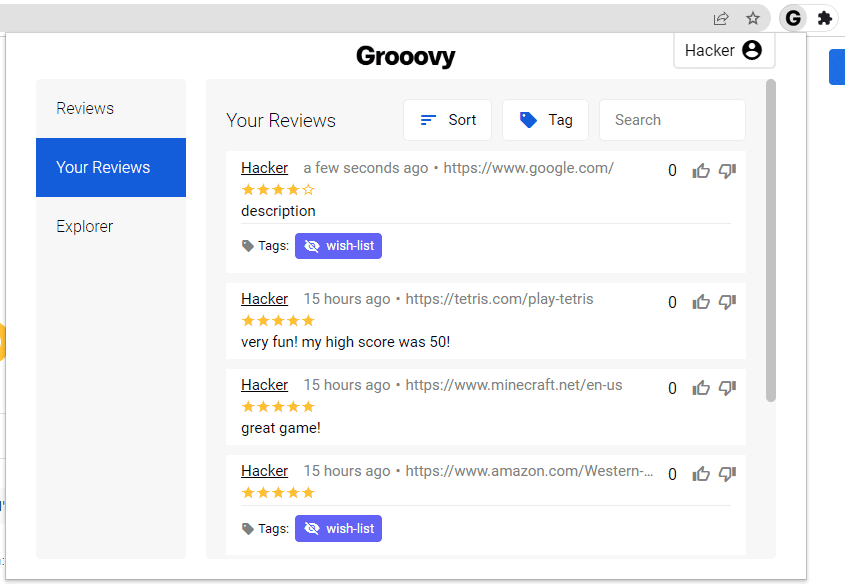Upvote the minecraft.net review
Image resolution: width=845 pixels, height=584 pixels.
[701, 388]
